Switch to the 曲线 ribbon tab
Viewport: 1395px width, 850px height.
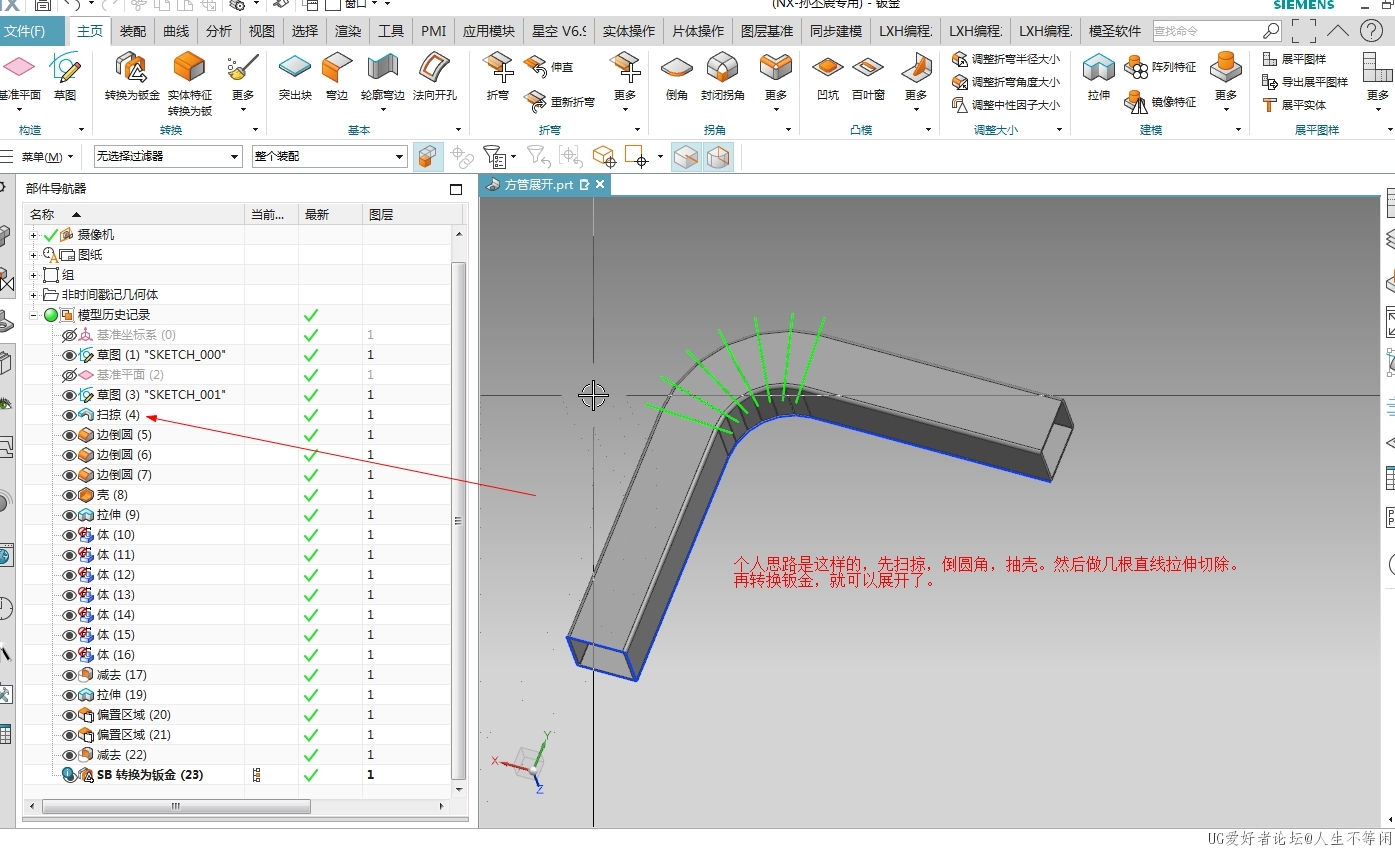(176, 31)
